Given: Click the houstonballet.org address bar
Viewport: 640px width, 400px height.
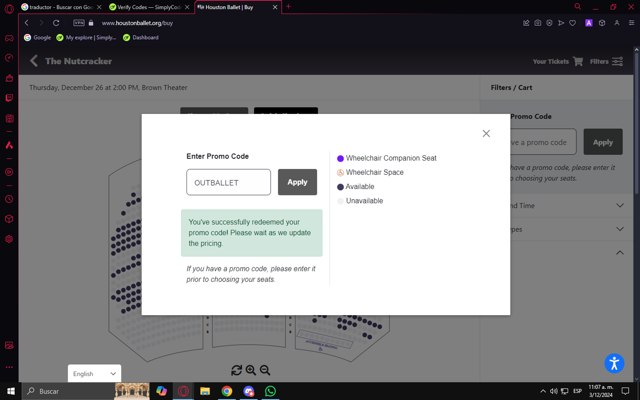Looking at the screenshot, I should [138, 23].
